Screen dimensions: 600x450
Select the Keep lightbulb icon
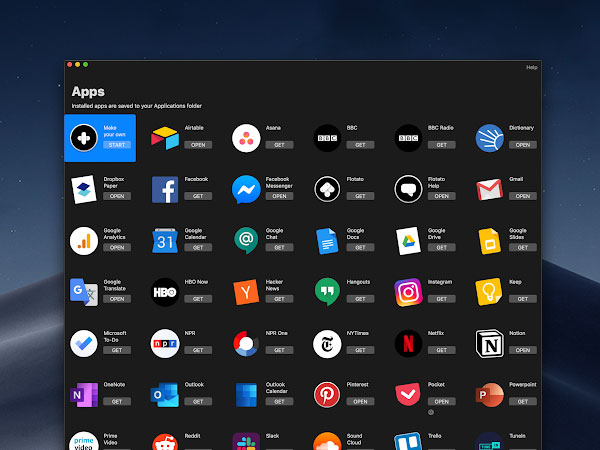pyautogui.click(x=489, y=292)
